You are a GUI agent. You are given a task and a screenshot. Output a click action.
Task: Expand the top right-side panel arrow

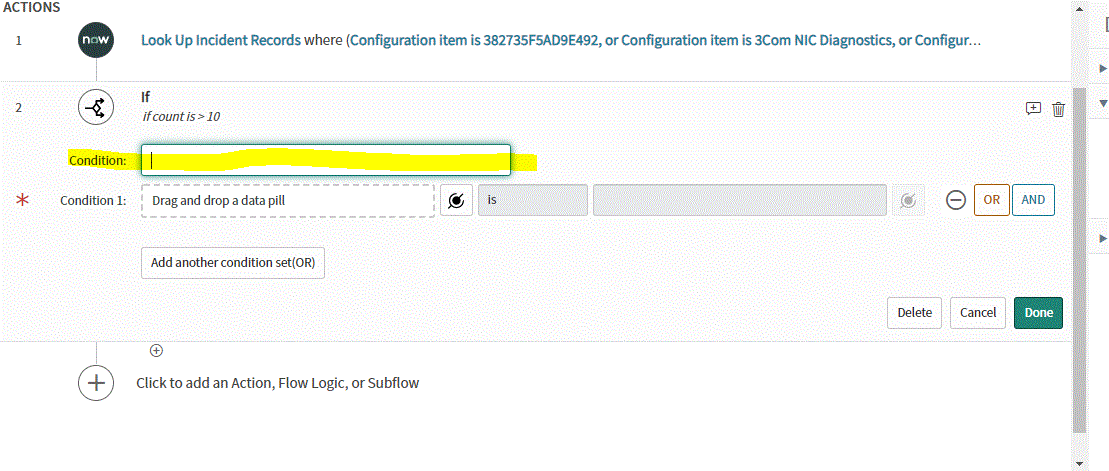[x=1102, y=69]
